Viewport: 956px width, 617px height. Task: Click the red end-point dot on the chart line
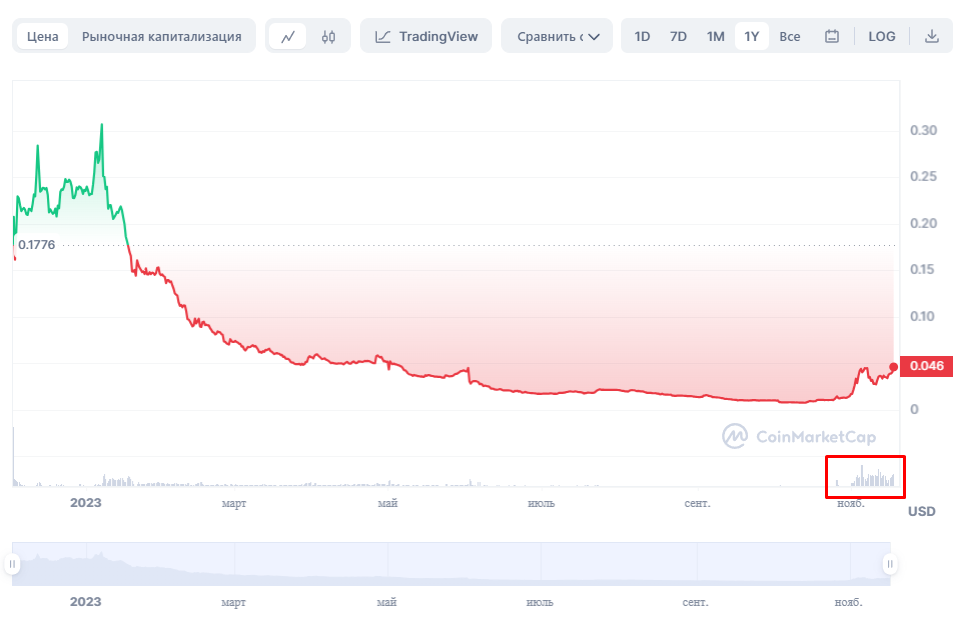coord(893,366)
